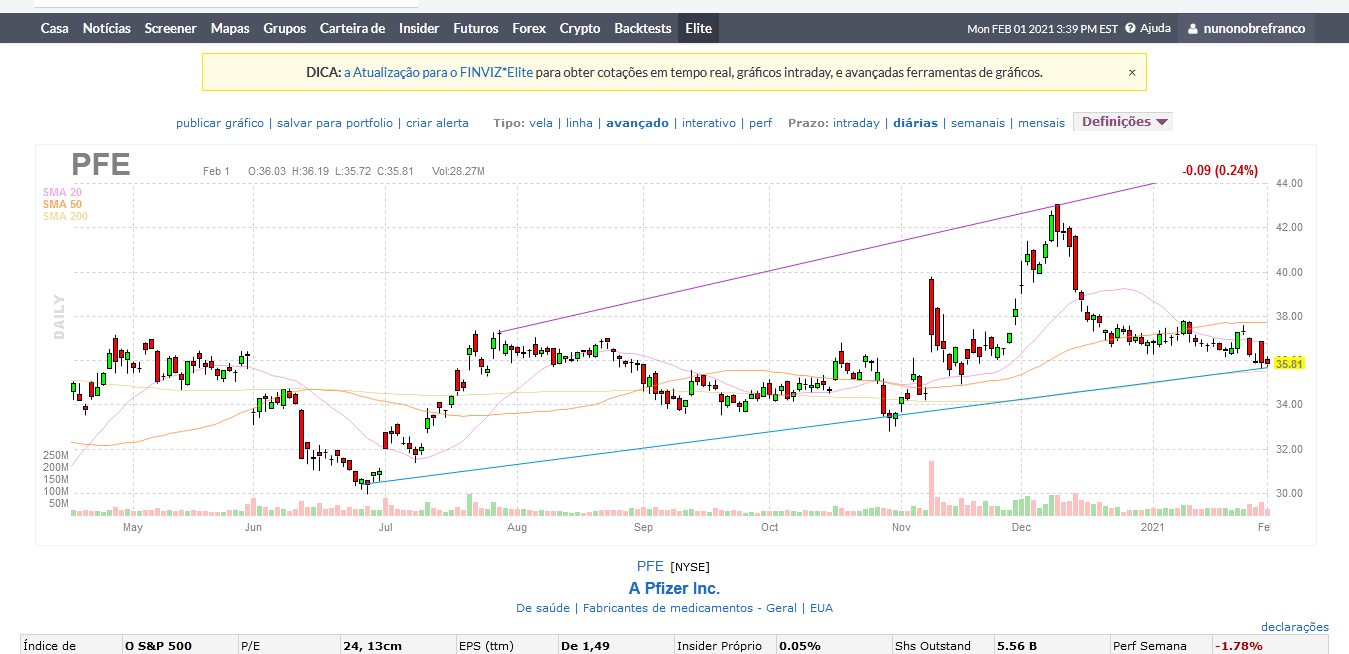Click the PFE ticker link below chart
Screen dimensions: 1349x654
[x=650, y=566]
